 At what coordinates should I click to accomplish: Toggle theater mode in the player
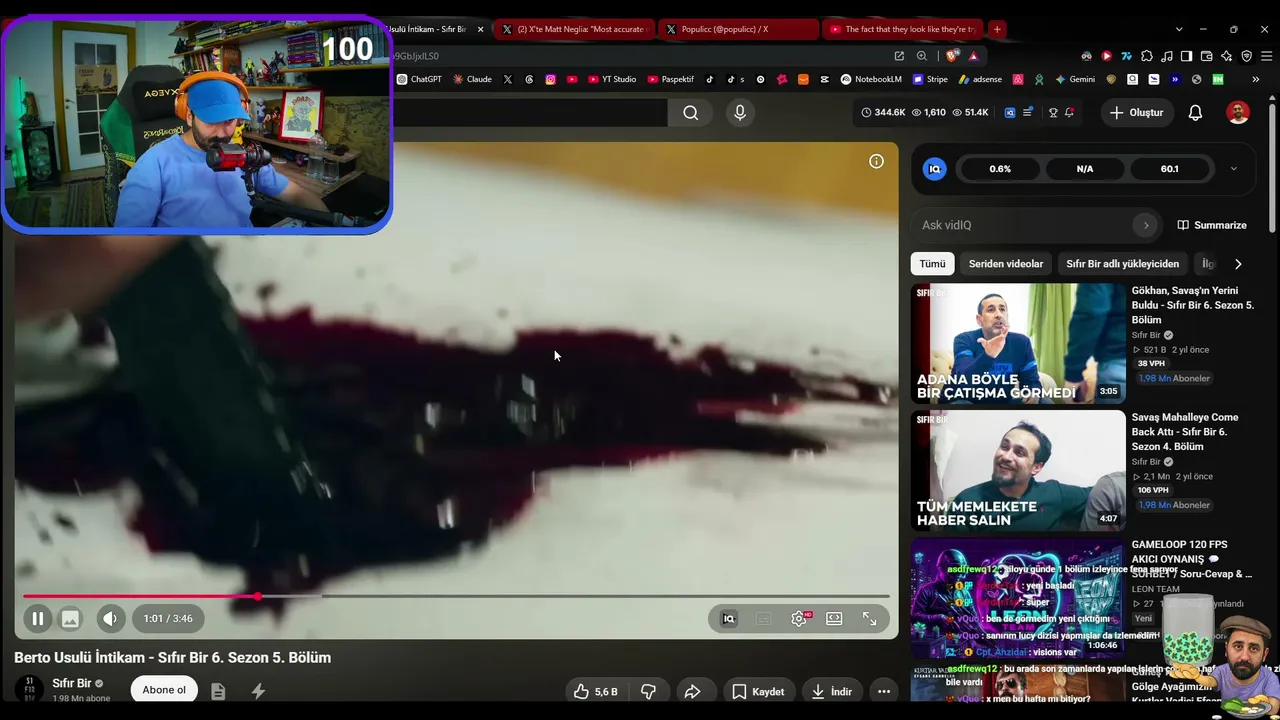834,619
